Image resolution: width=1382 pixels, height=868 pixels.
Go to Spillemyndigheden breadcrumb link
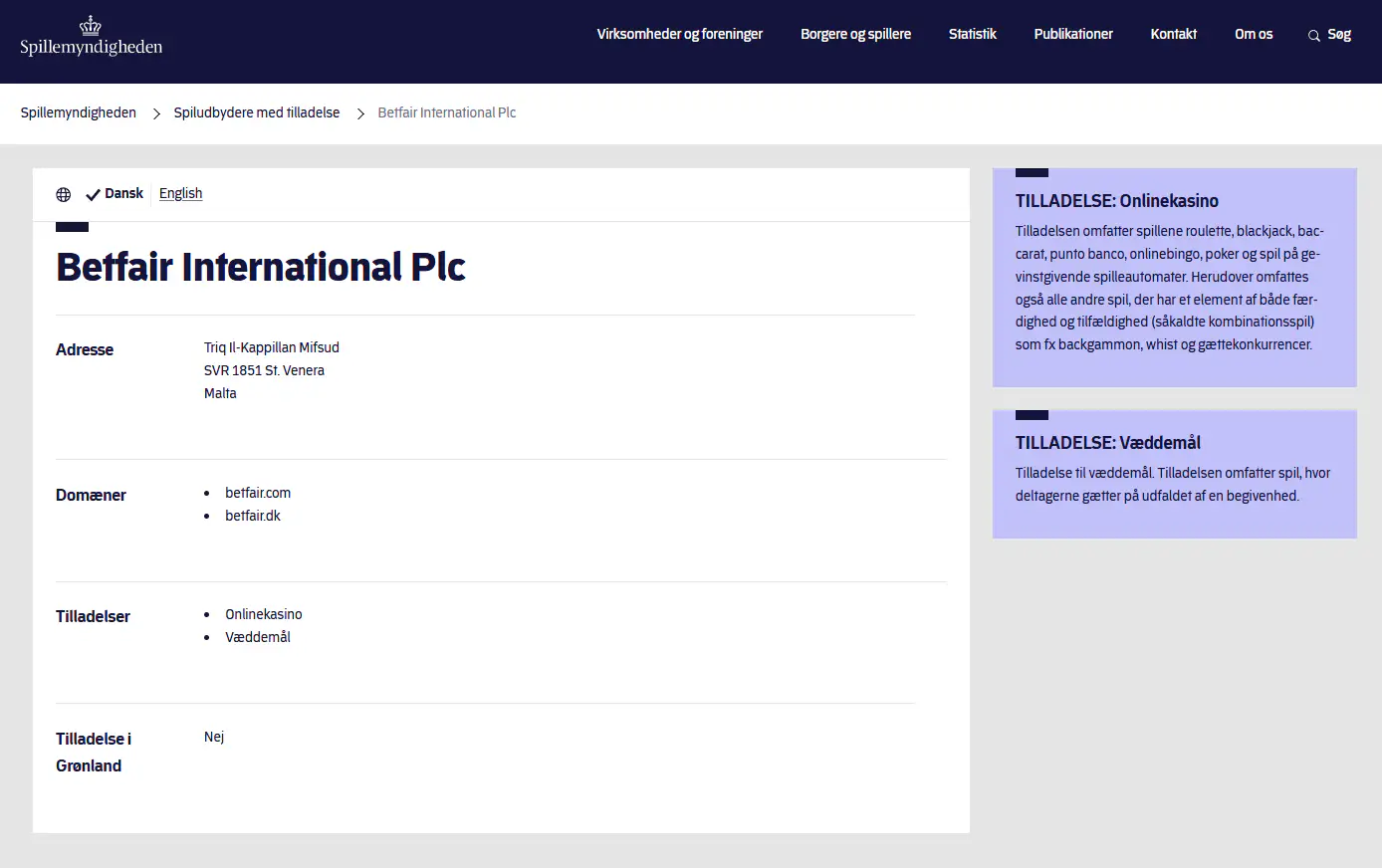click(79, 112)
